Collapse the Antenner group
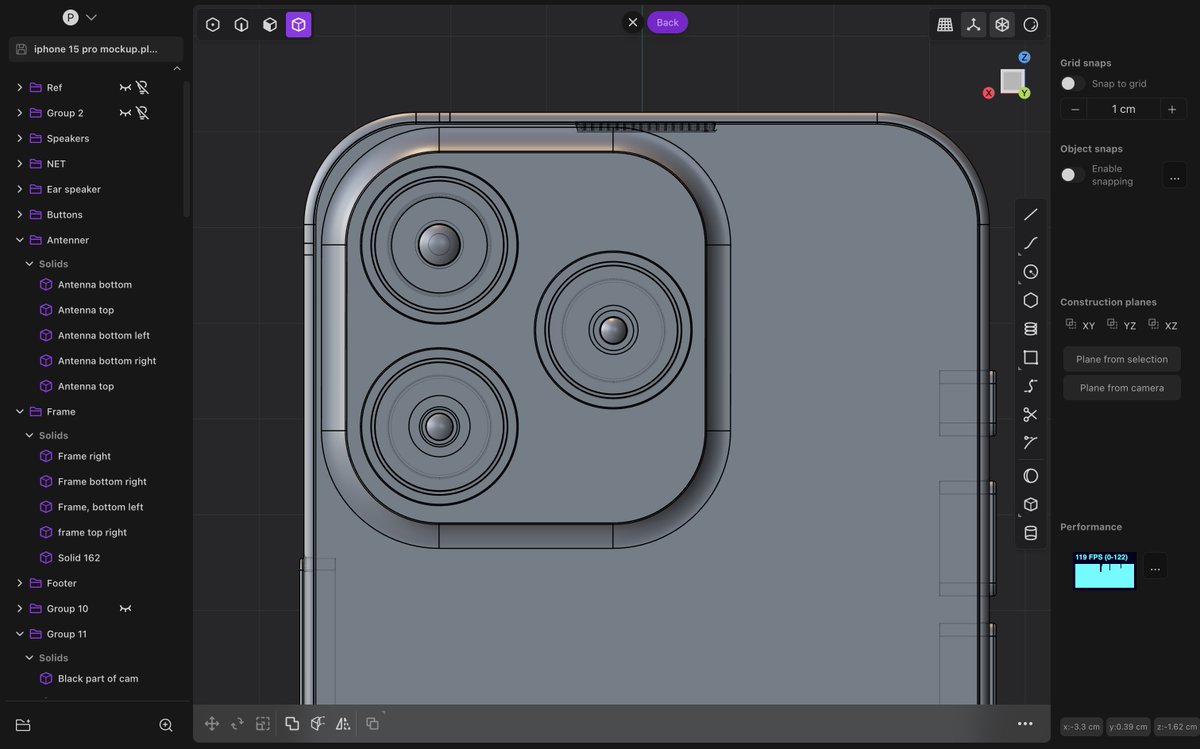Image resolution: width=1200 pixels, height=749 pixels. click(x=20, y=240)
